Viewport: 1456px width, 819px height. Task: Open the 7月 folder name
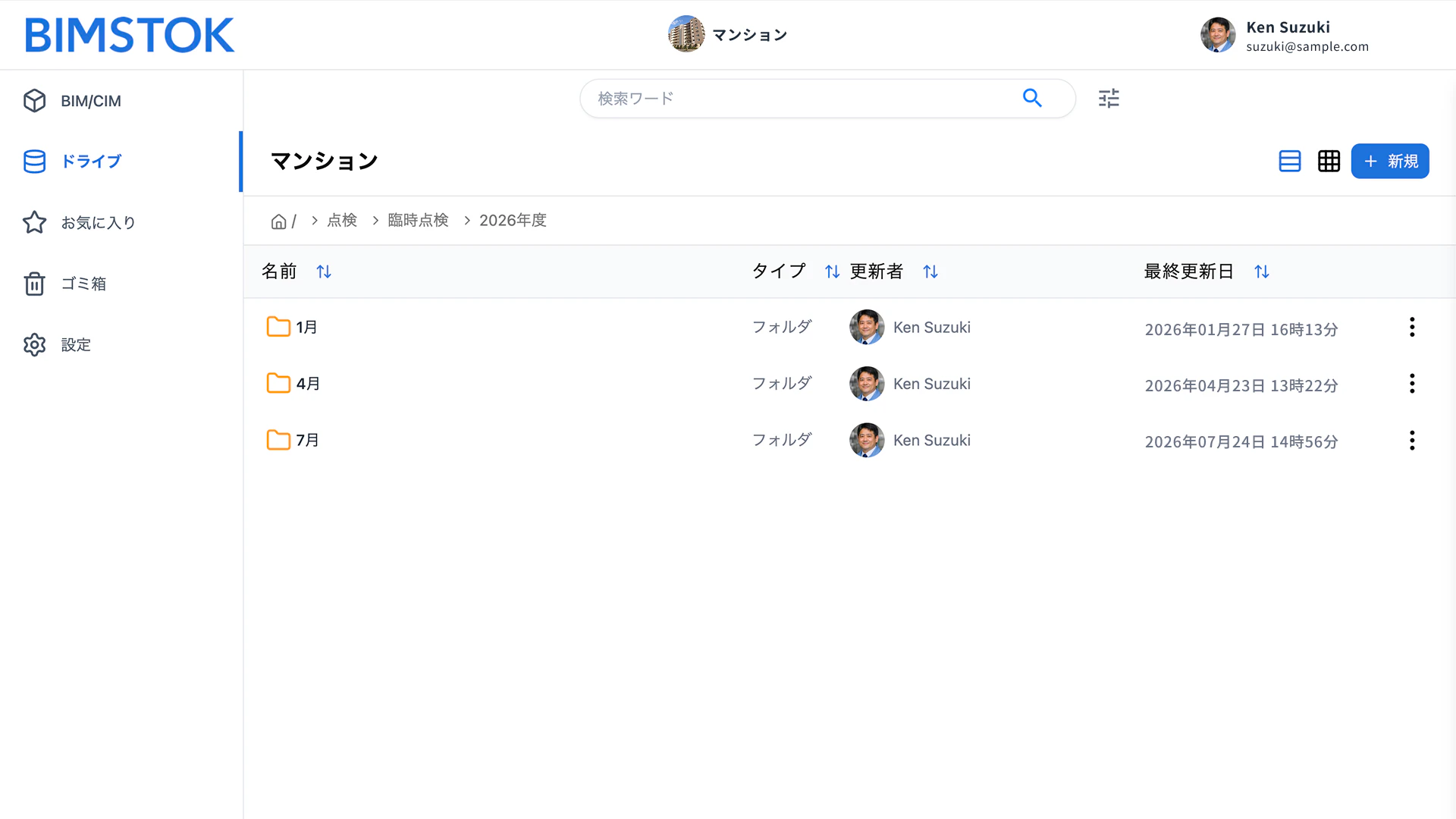(x=307, y=440)
